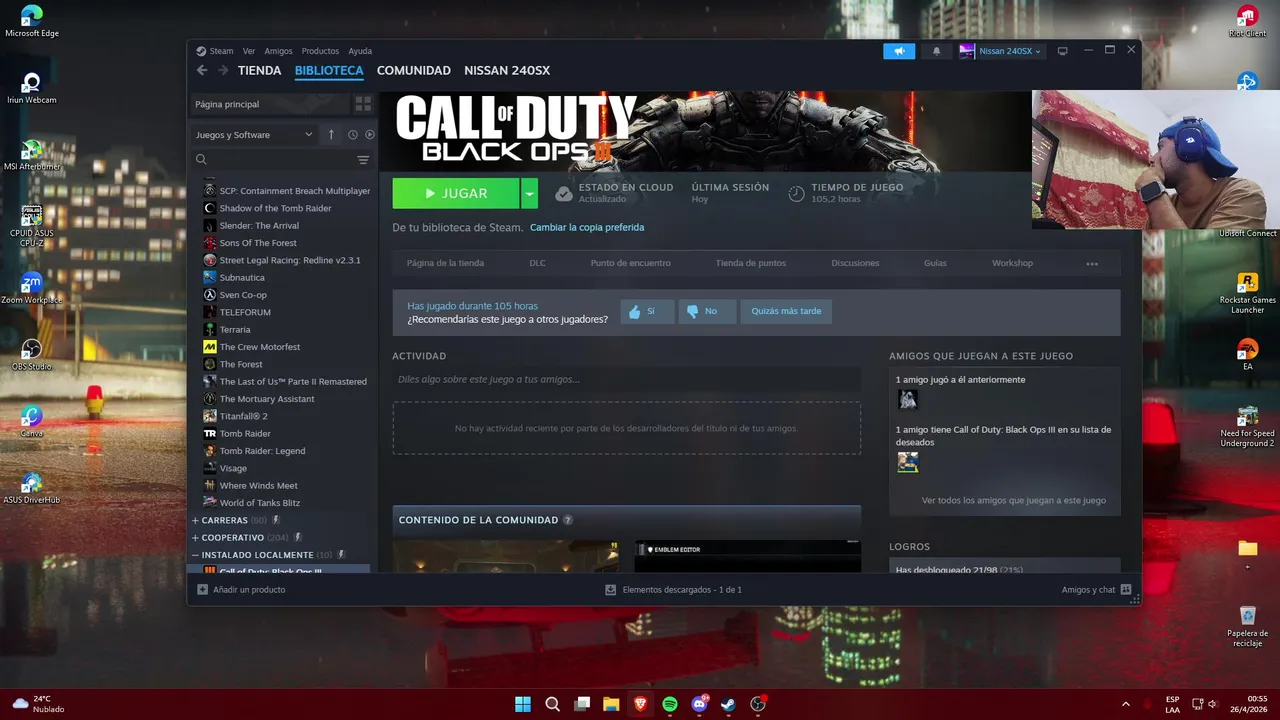Click Cambiar la copia preferida link
This screenshot has width=1280, height=720.
(587, 228)
